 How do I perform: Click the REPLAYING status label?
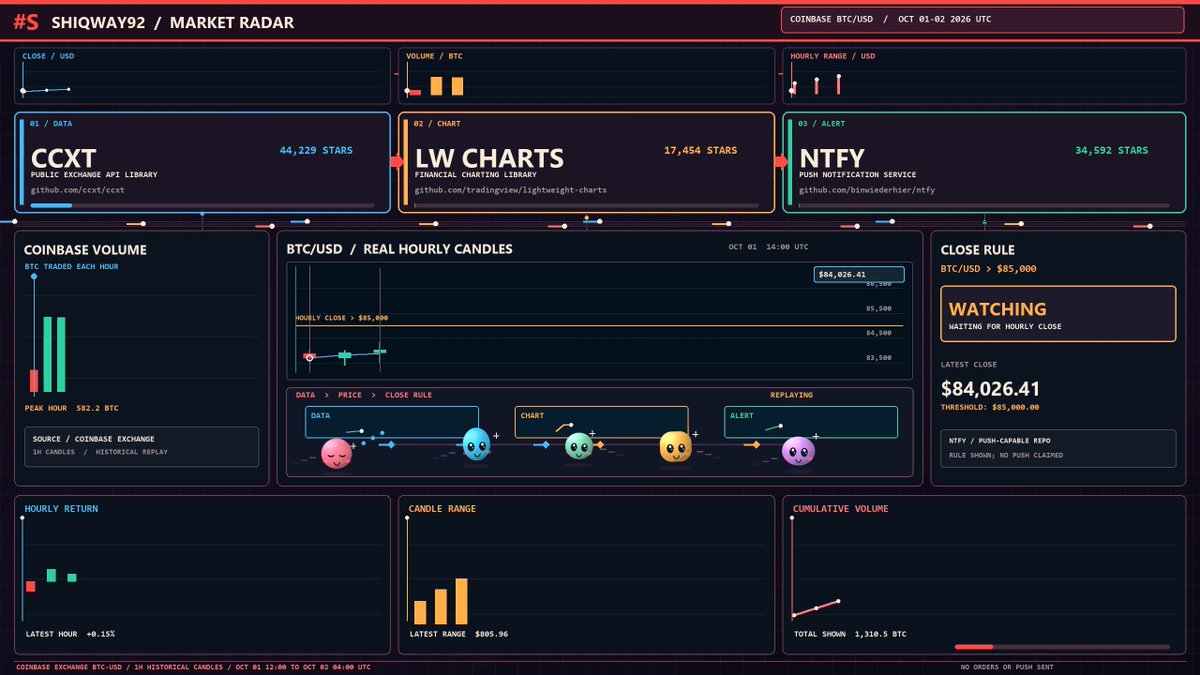pyautogui.click(x=792, y=395)
